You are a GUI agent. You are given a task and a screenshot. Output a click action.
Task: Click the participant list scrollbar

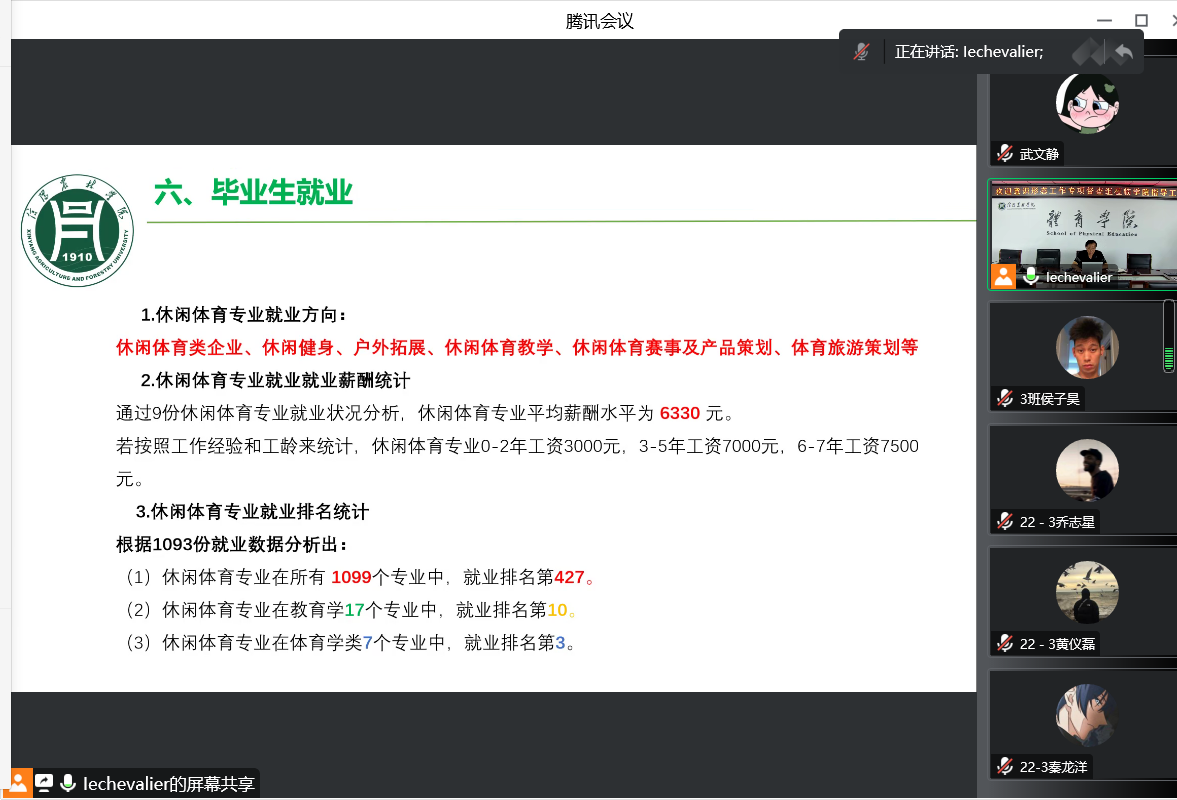tap(1168, 336)
